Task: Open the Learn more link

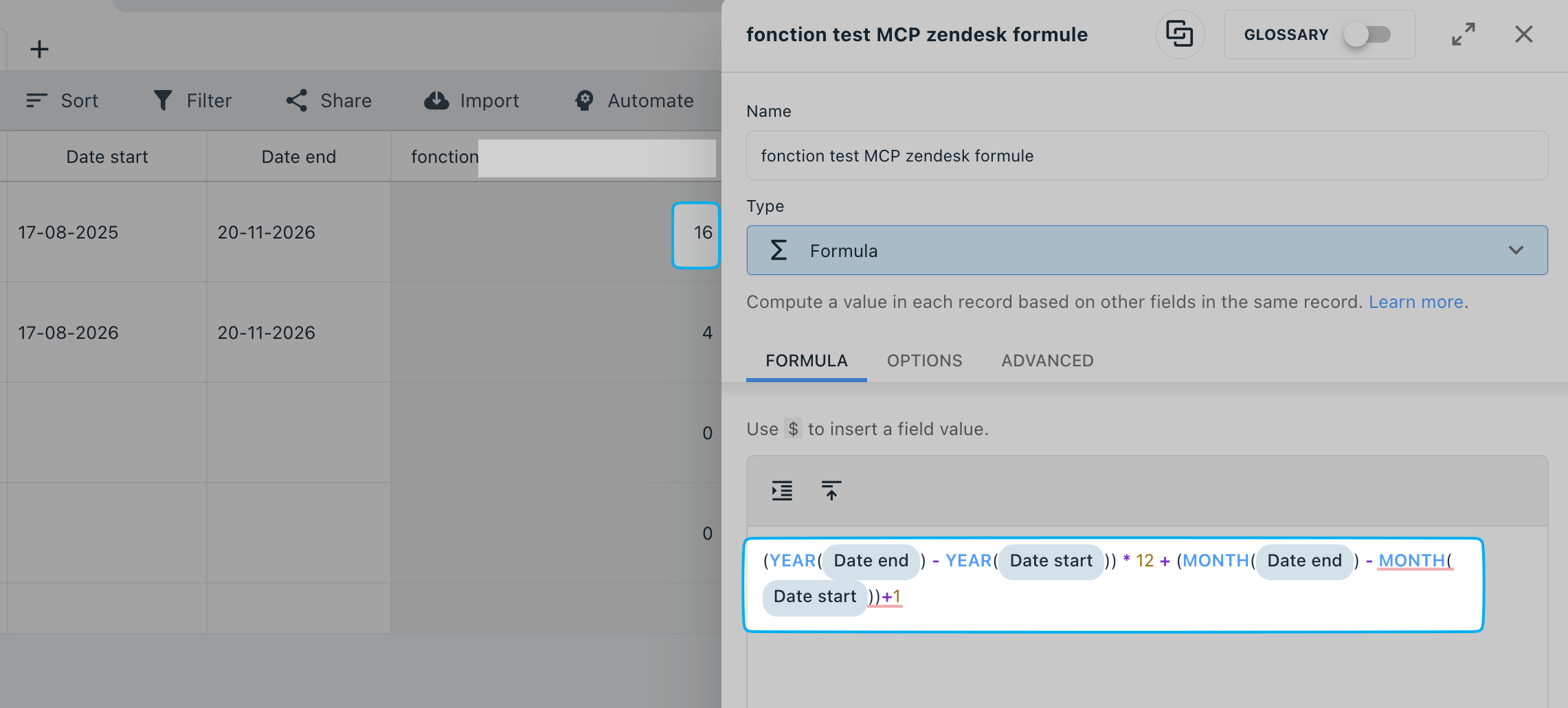Action: (x=1415, y=302)
